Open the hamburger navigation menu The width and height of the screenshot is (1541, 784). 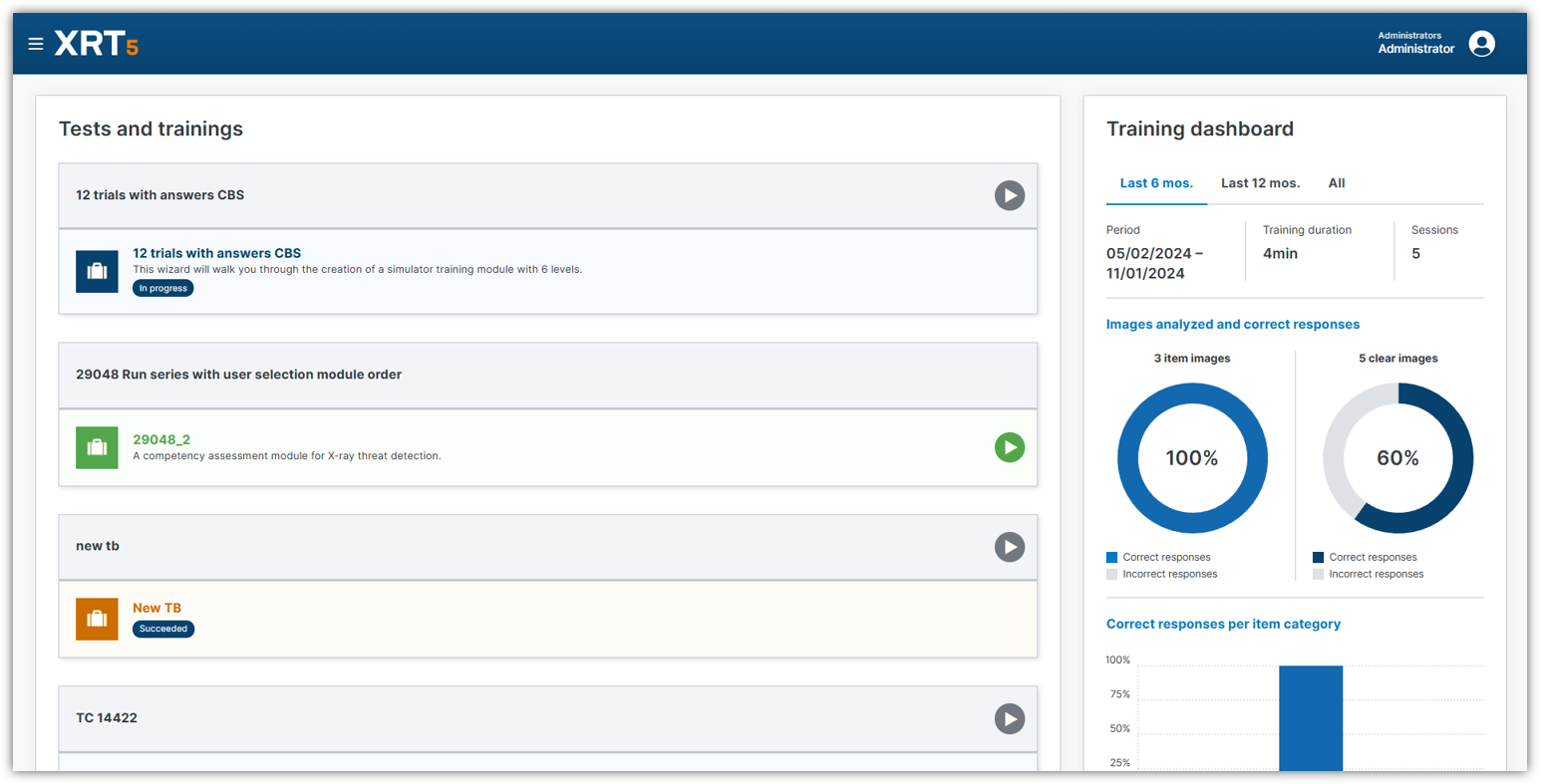click(x=36, y=44)
